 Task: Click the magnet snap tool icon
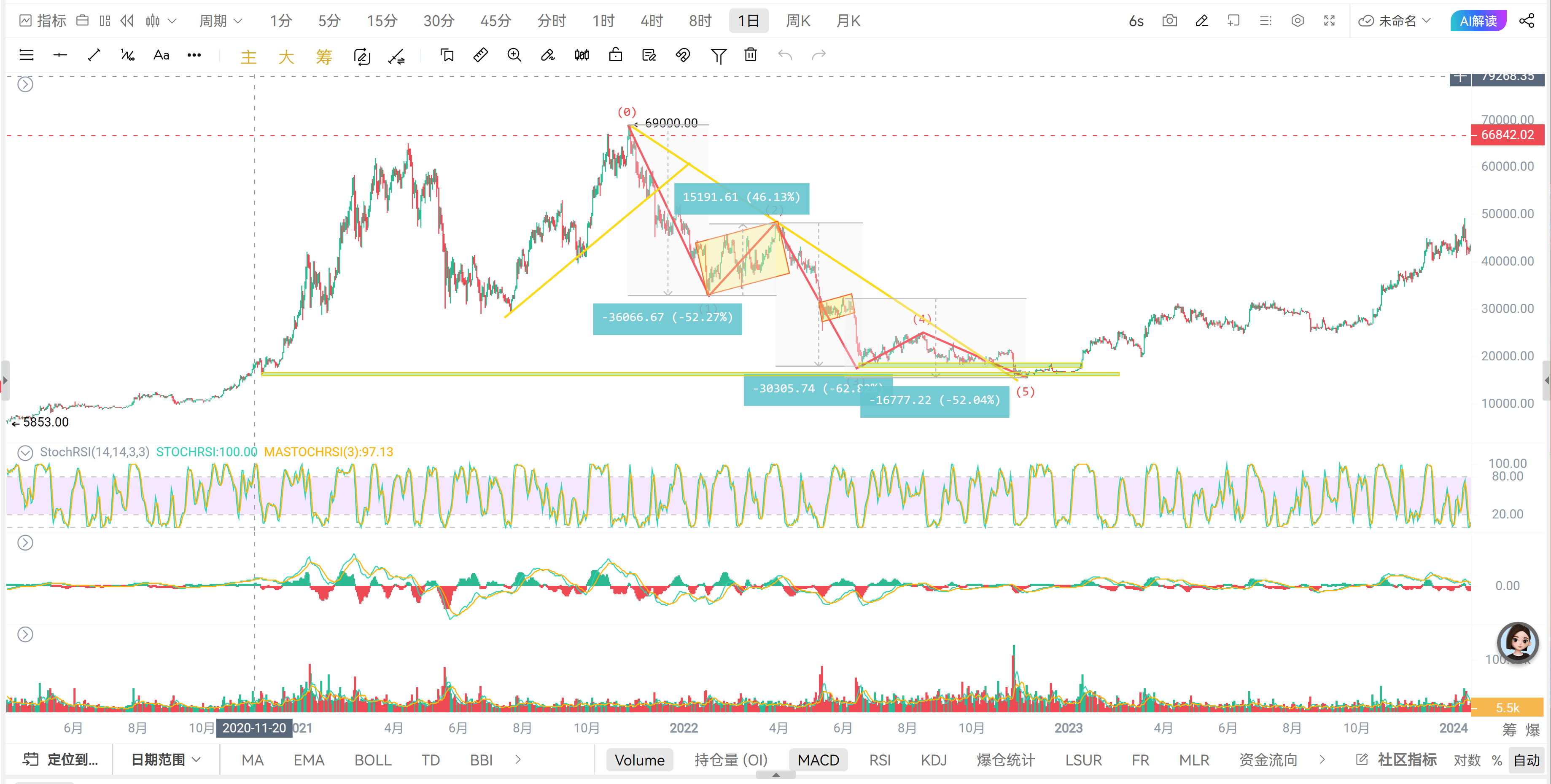point(682,55)
